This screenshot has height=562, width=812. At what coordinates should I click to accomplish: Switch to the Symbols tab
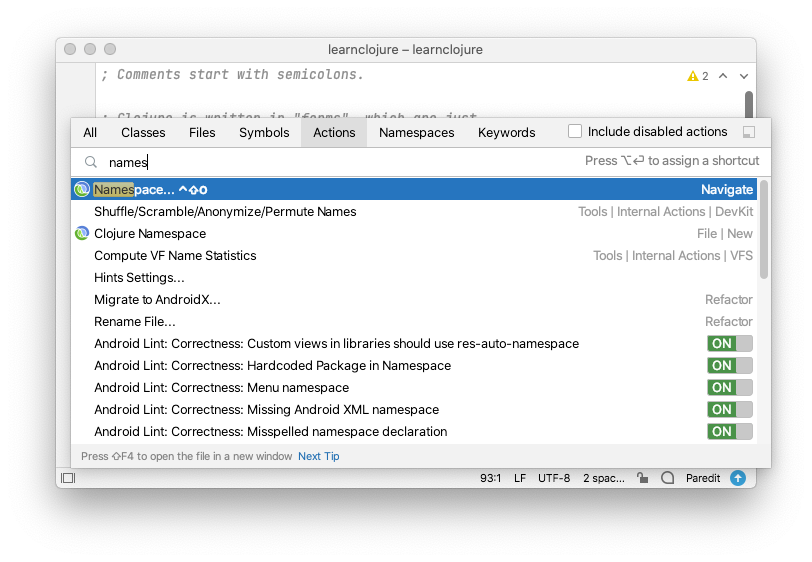point(264,133)
